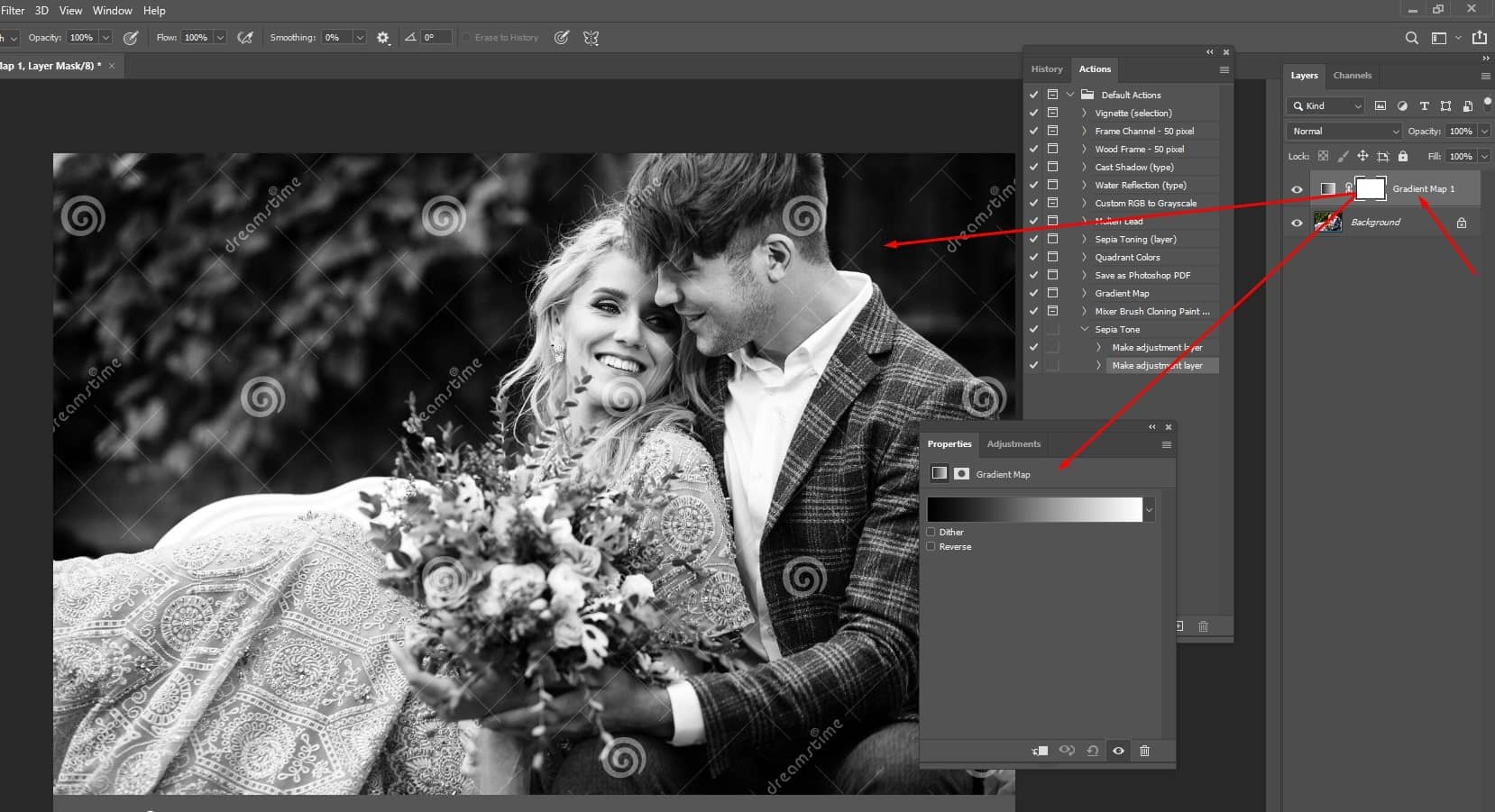This screenshot has width=1495, height=812.
Task: Open the gradient picker dropdown in Properties
Action: point(1151,509)
